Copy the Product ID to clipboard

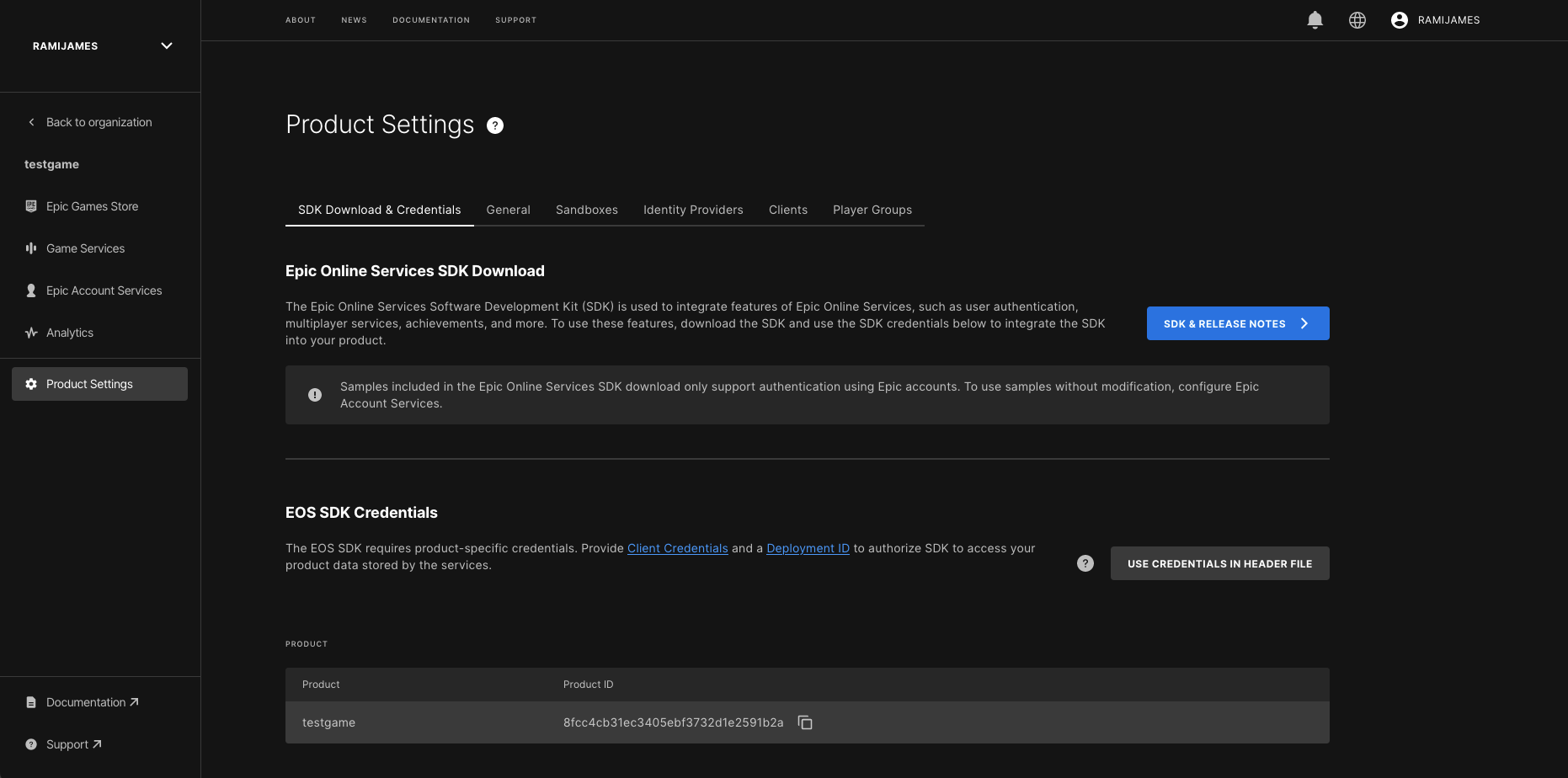[x=805, y=722]
